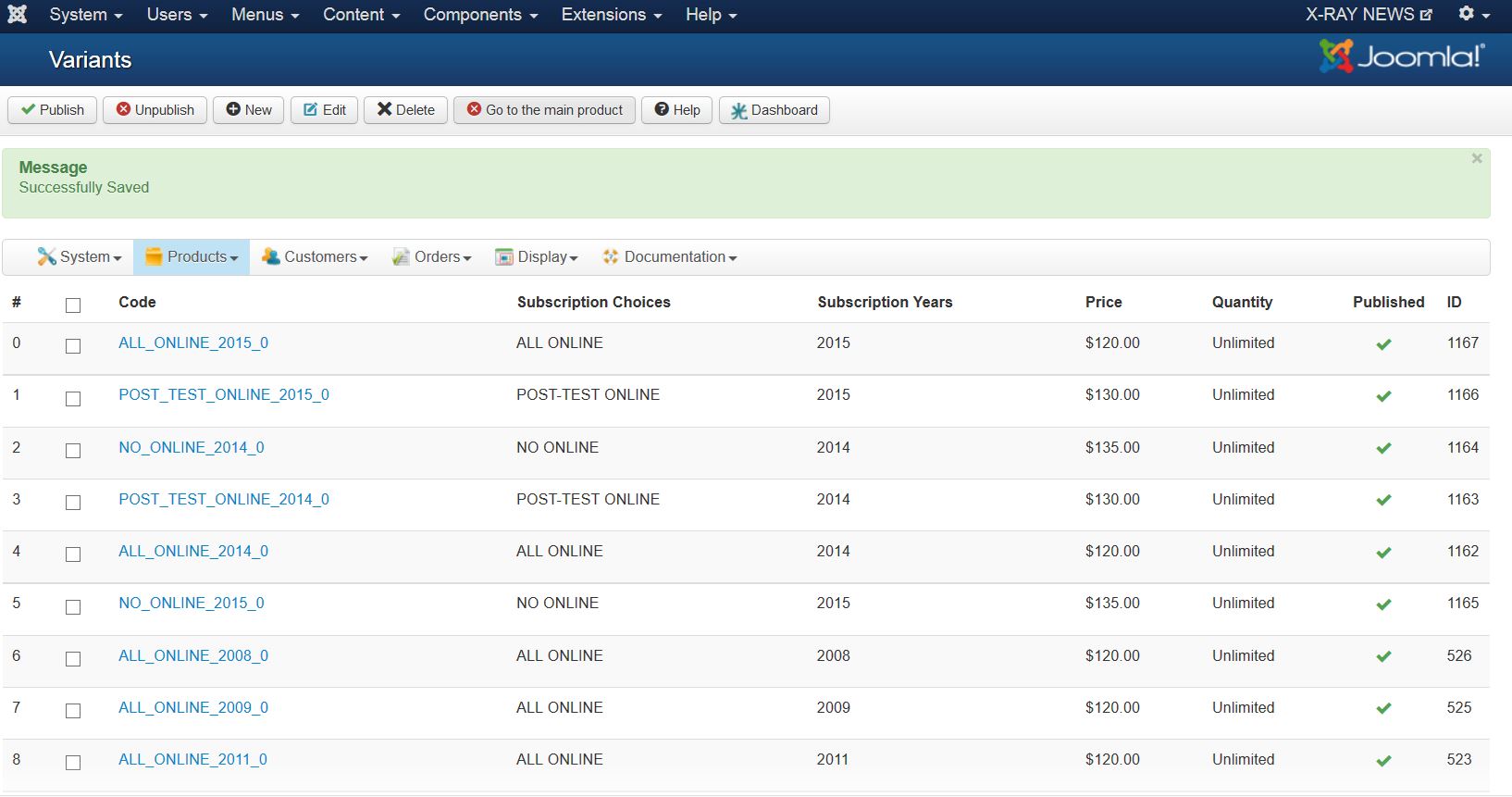1512x797 pixels.
Task: Click the Joomla! brand logo
Action: [1401, 56]
